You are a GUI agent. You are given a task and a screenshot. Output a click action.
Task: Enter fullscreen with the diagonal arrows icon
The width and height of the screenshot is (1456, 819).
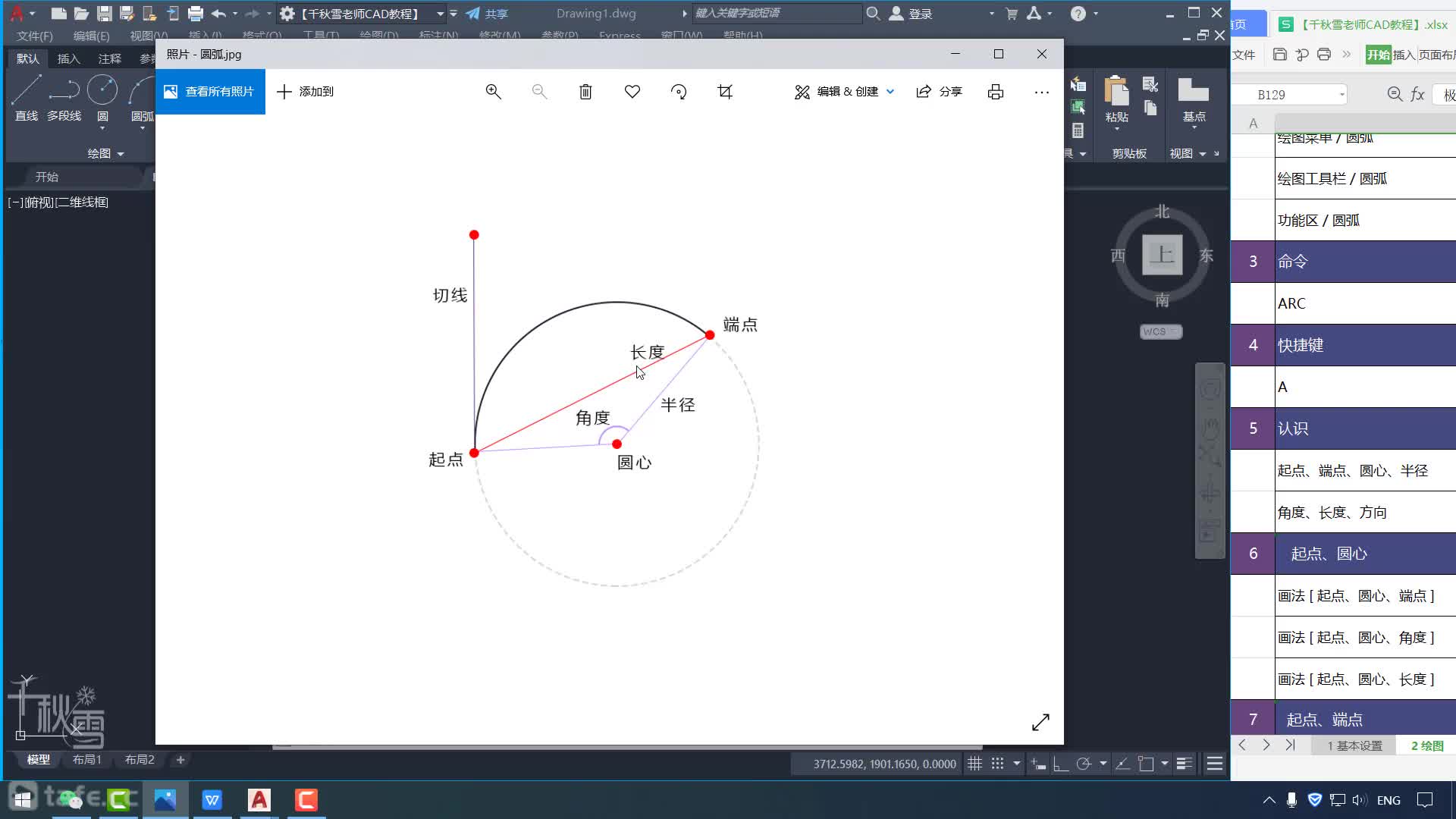click(1040, 722)
